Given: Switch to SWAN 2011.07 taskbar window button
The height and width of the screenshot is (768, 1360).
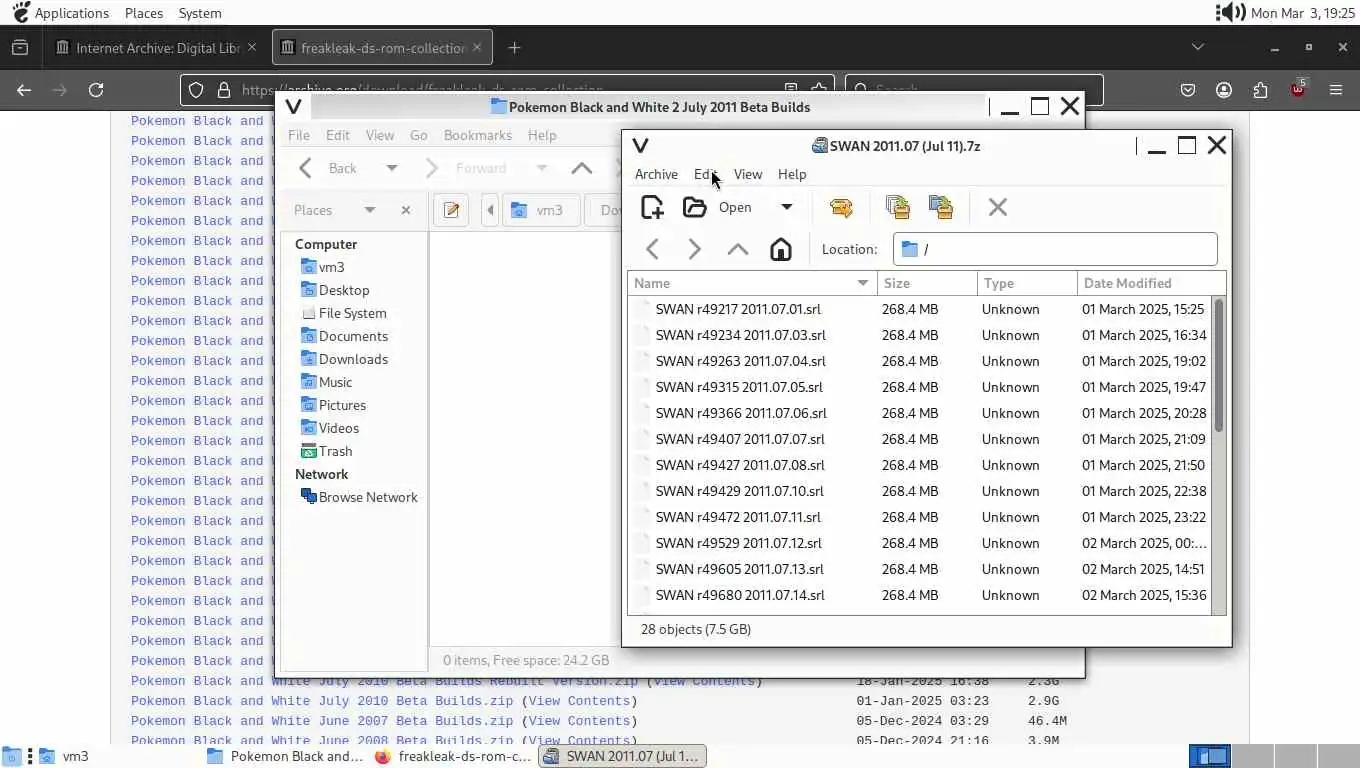Looking at the screenshot, I should [x=622, y=756].
